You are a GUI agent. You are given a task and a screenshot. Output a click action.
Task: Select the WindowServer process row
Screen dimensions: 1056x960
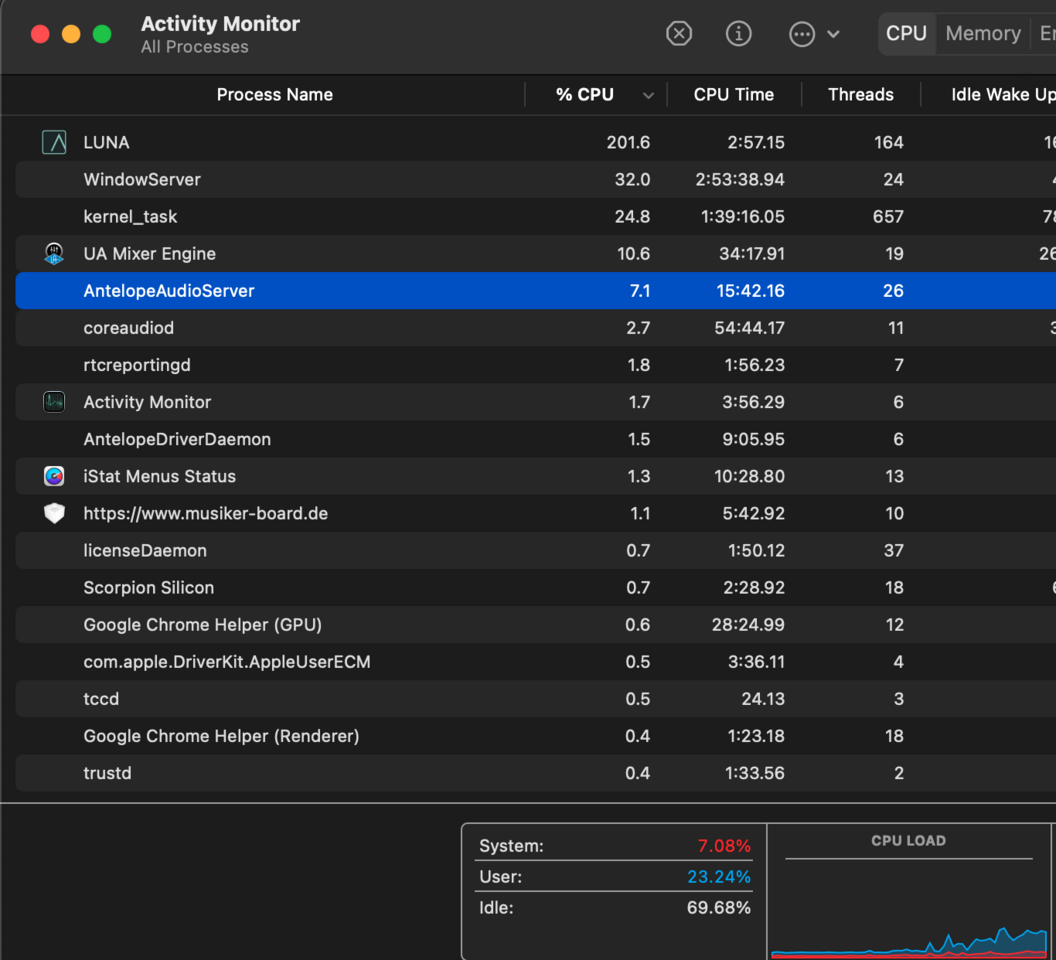click(x=535, y=179)
